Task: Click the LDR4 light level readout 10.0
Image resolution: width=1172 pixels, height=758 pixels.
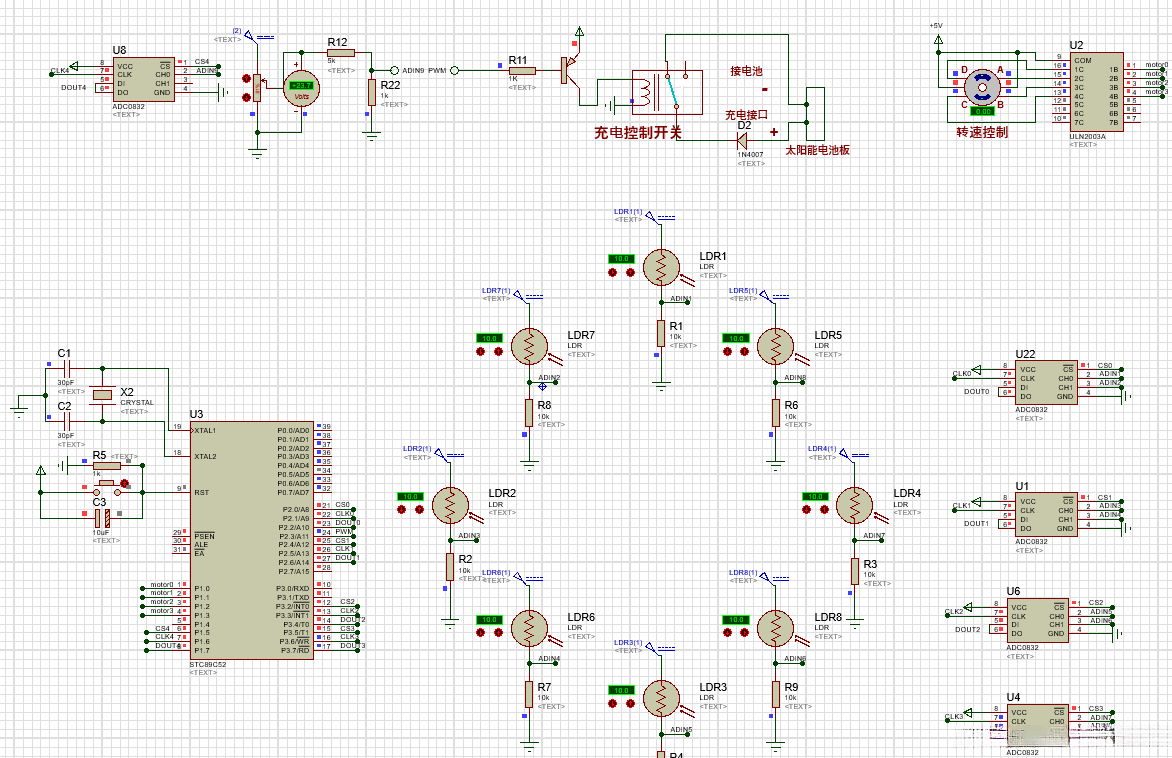Action: tap(815, 496)
